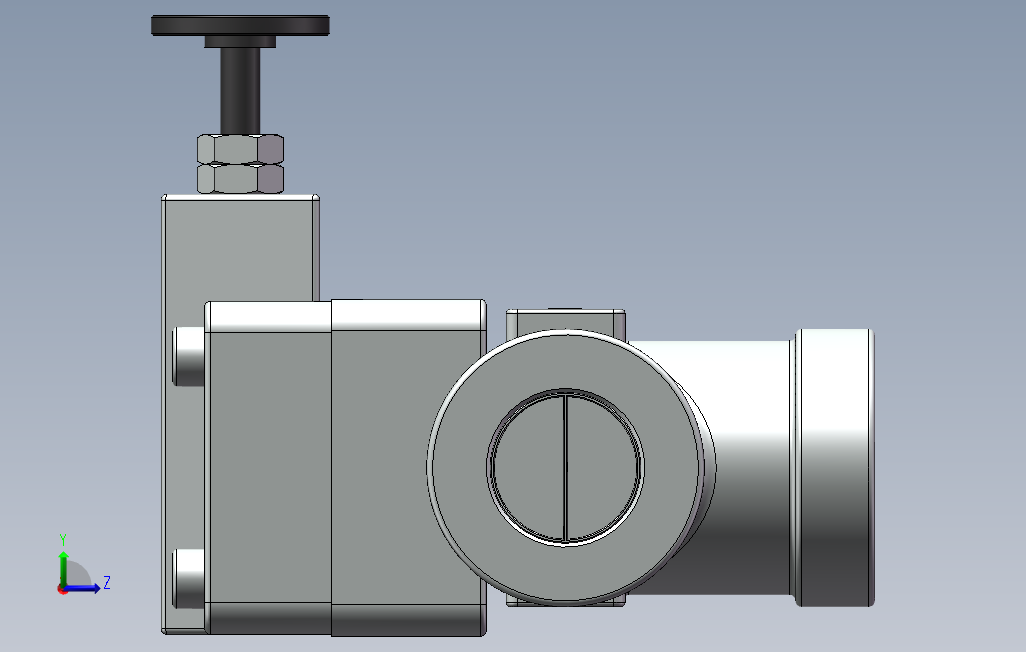Click the Z label on the triad
The image size is (1026, 652).
pos(107,582)
